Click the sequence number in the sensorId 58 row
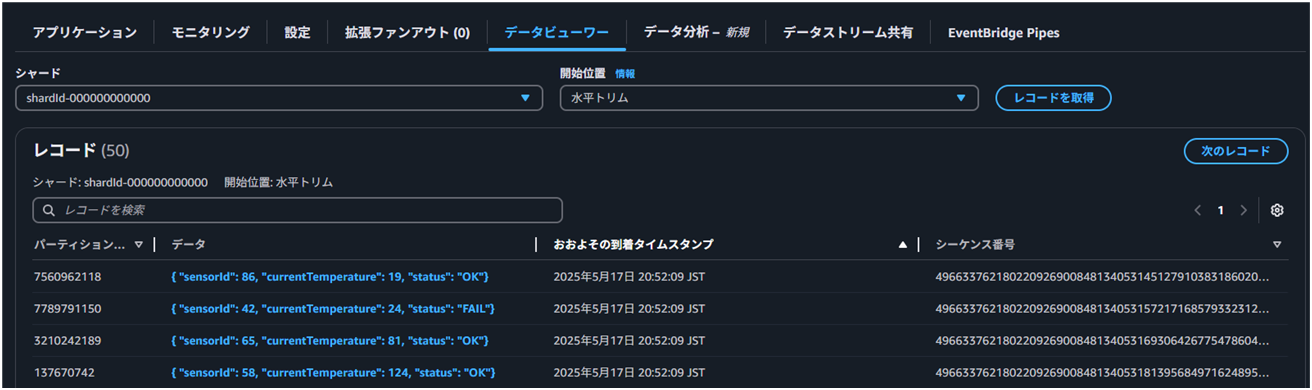Image resolution: width=1312 pixels, height=390 pixels. (1102, 373)
